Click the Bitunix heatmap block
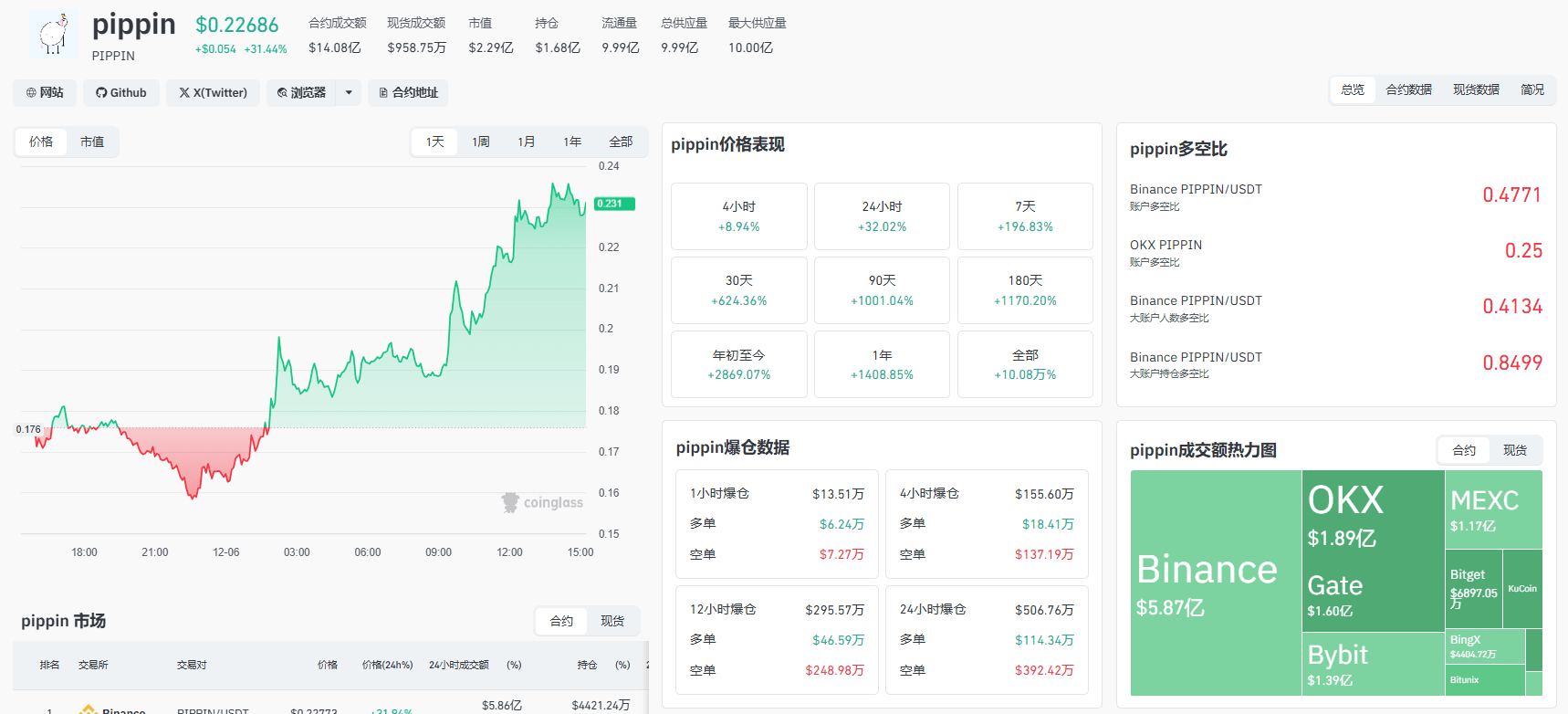This screenshot has height=714, width=1568. 1485,680
